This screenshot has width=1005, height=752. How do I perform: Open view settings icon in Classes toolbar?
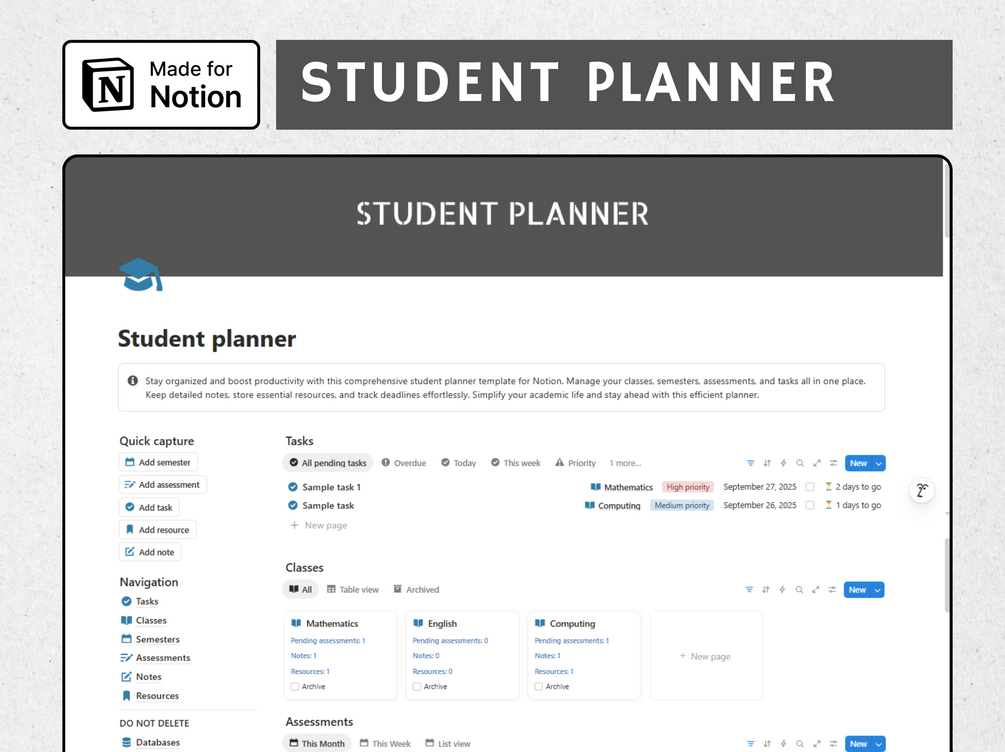tap(832, 590)
